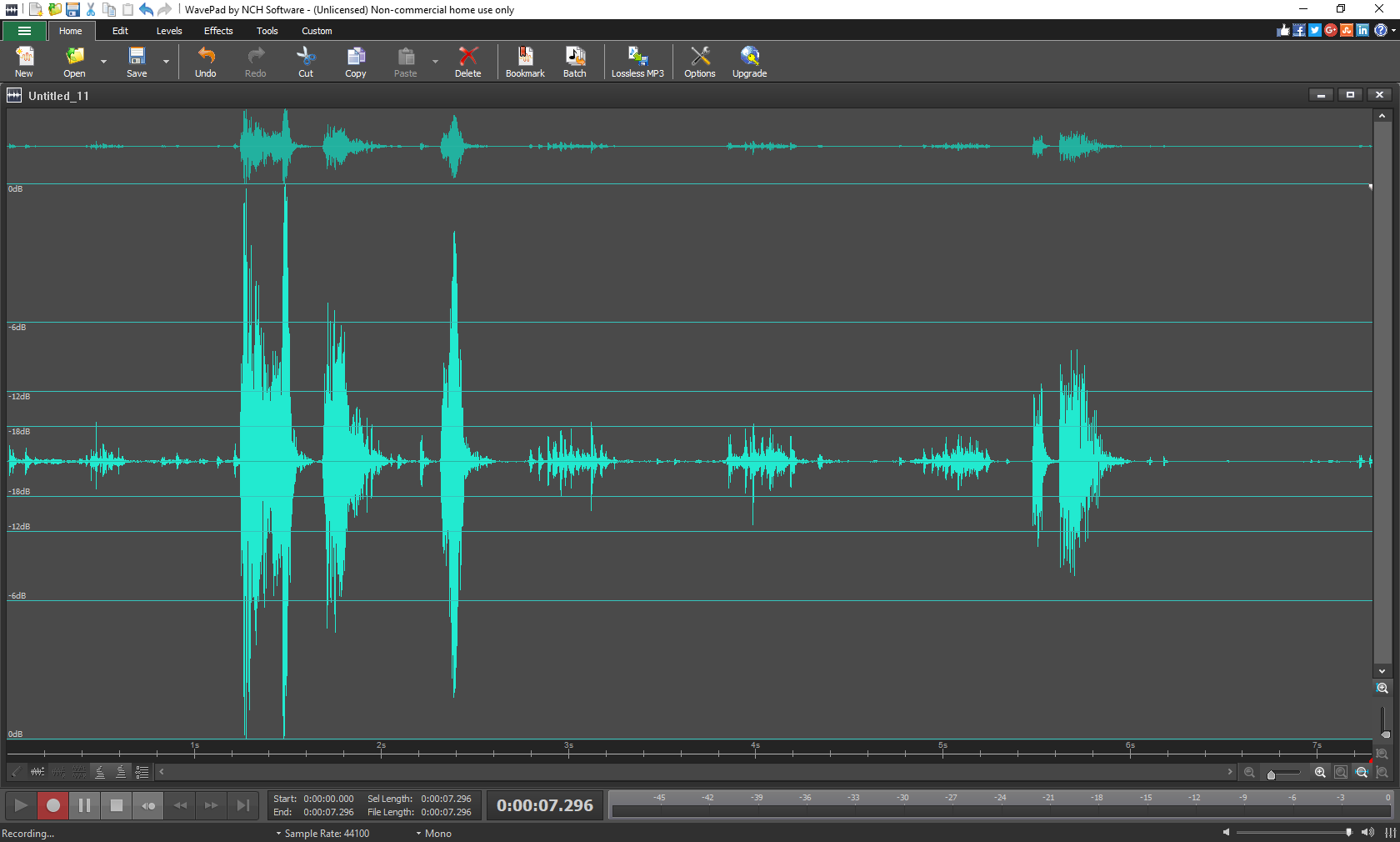This screenshot has width=1400, height=842.
Task: Open the Tools menu
Action: pos(267,31)
